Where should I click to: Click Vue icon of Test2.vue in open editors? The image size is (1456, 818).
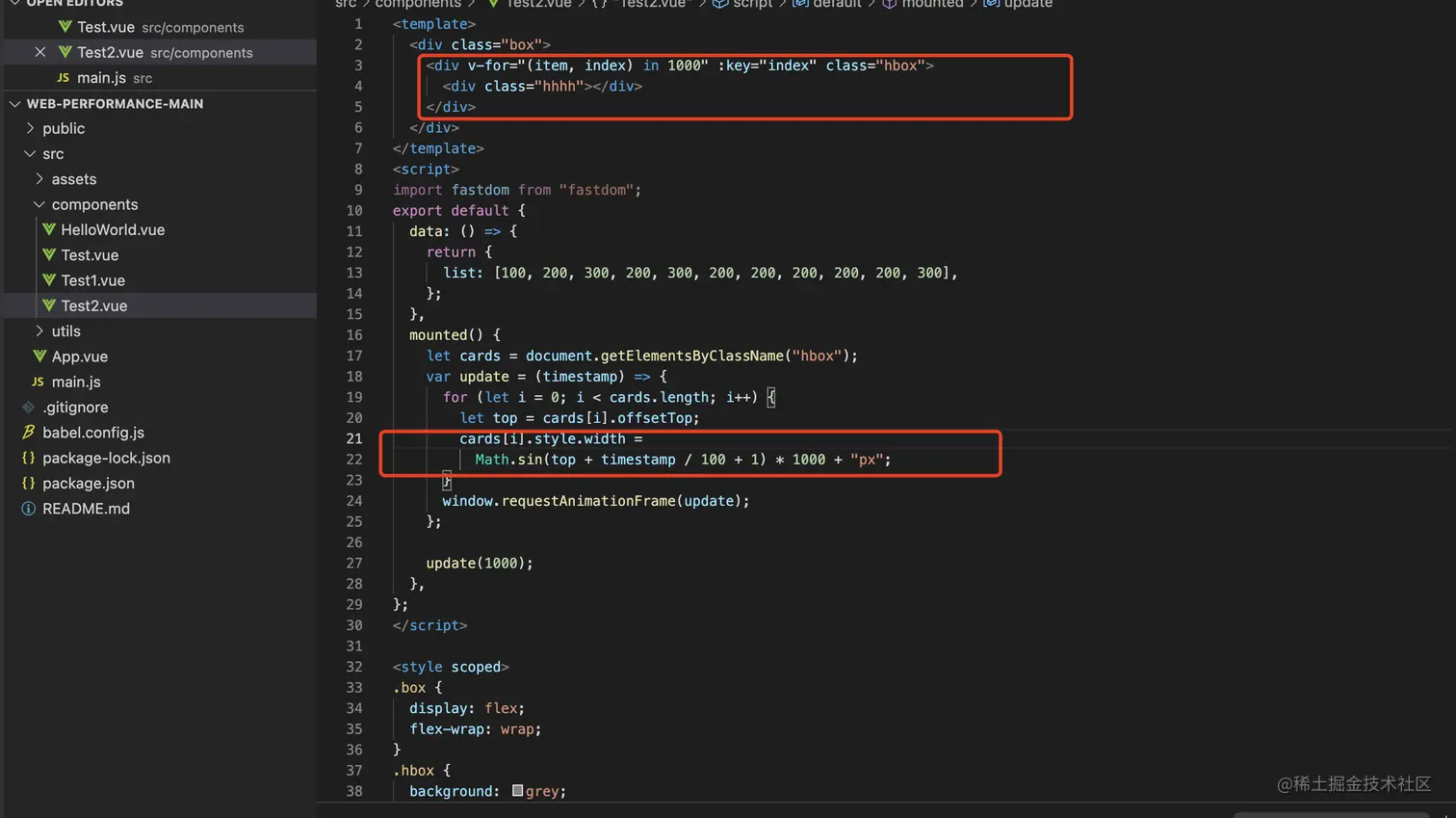(x=65, y=52)
